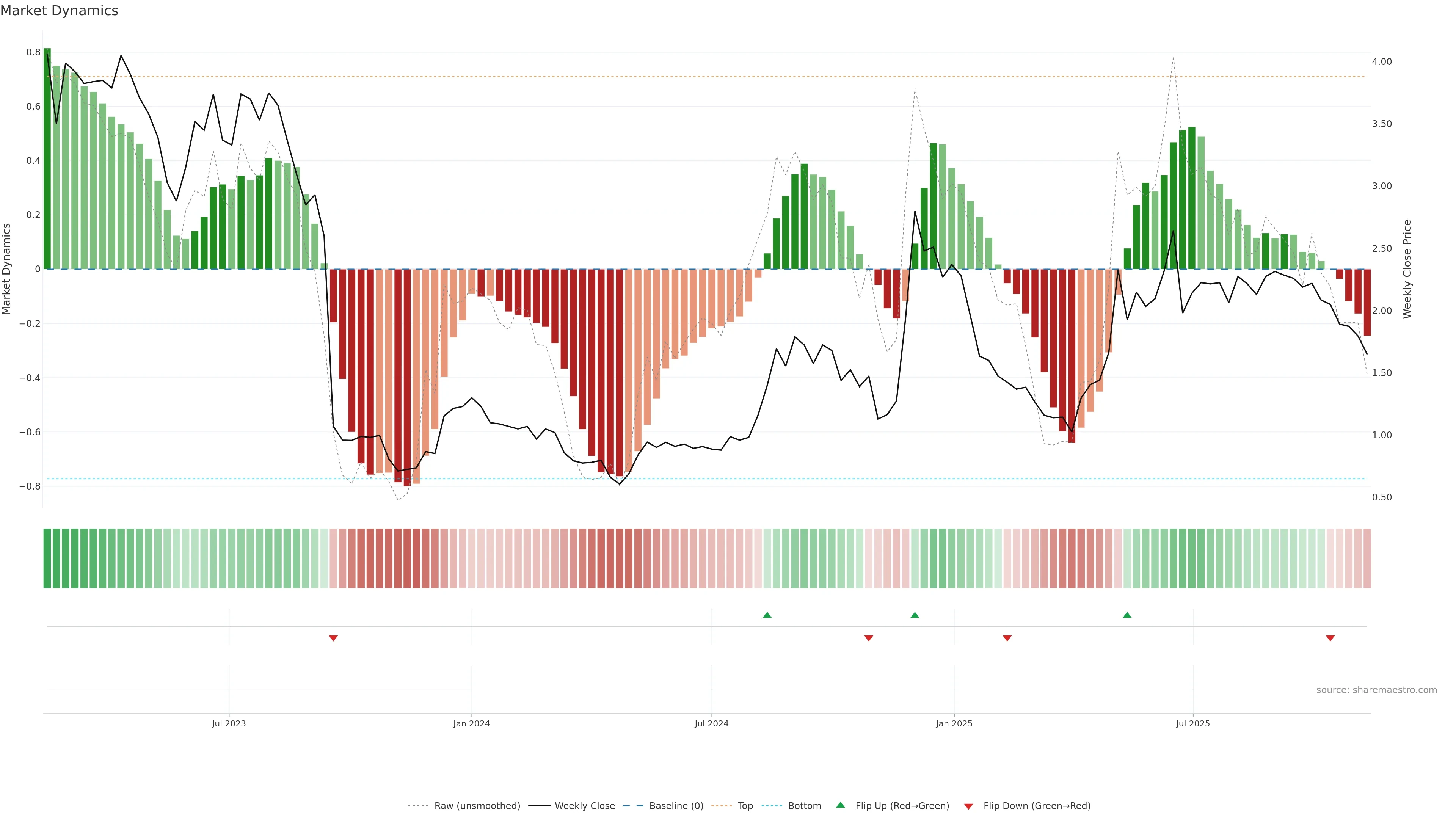The width and height of the screenshot is (1456, 819).
Task: Click the Flip Down (Green→Red) legend icon
Action: click(968, 806)
